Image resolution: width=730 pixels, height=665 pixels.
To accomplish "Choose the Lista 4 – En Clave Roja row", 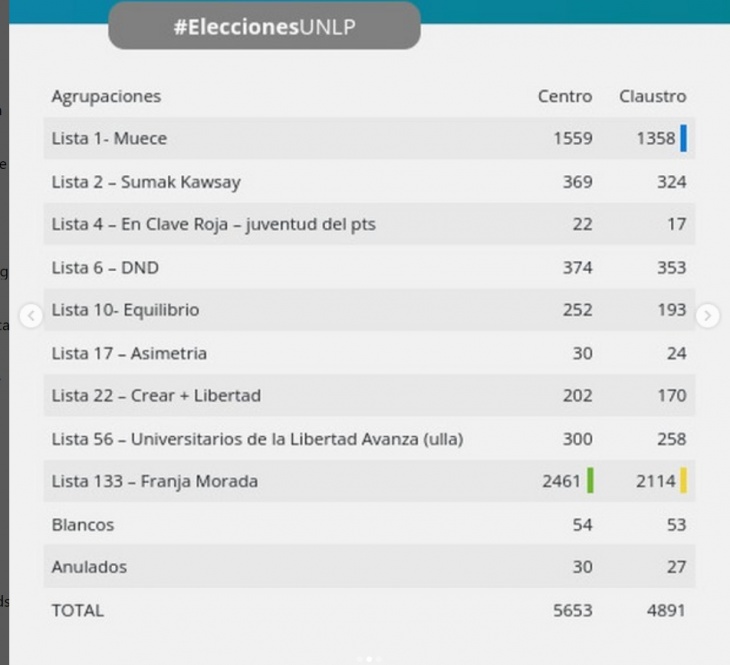I will click(x=369, y=224).
